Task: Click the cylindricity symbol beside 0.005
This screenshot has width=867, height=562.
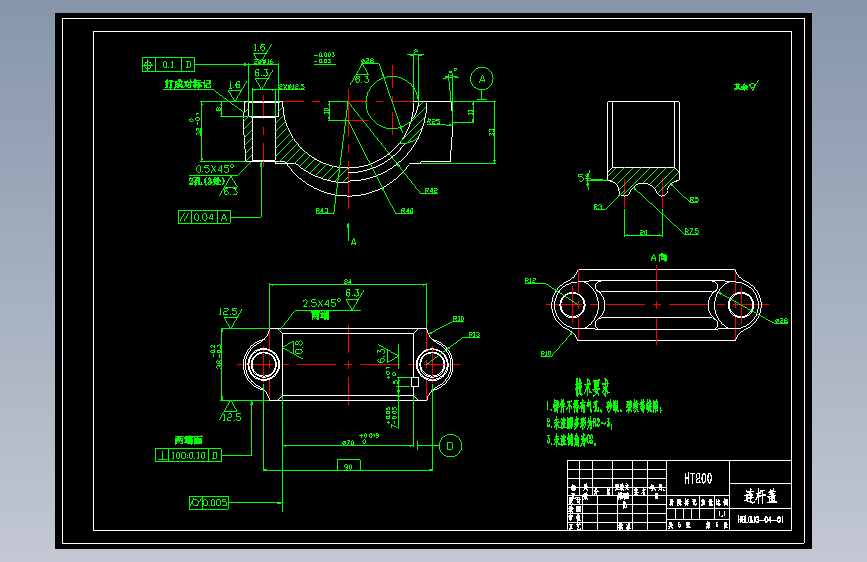Action: pos(196,503)
